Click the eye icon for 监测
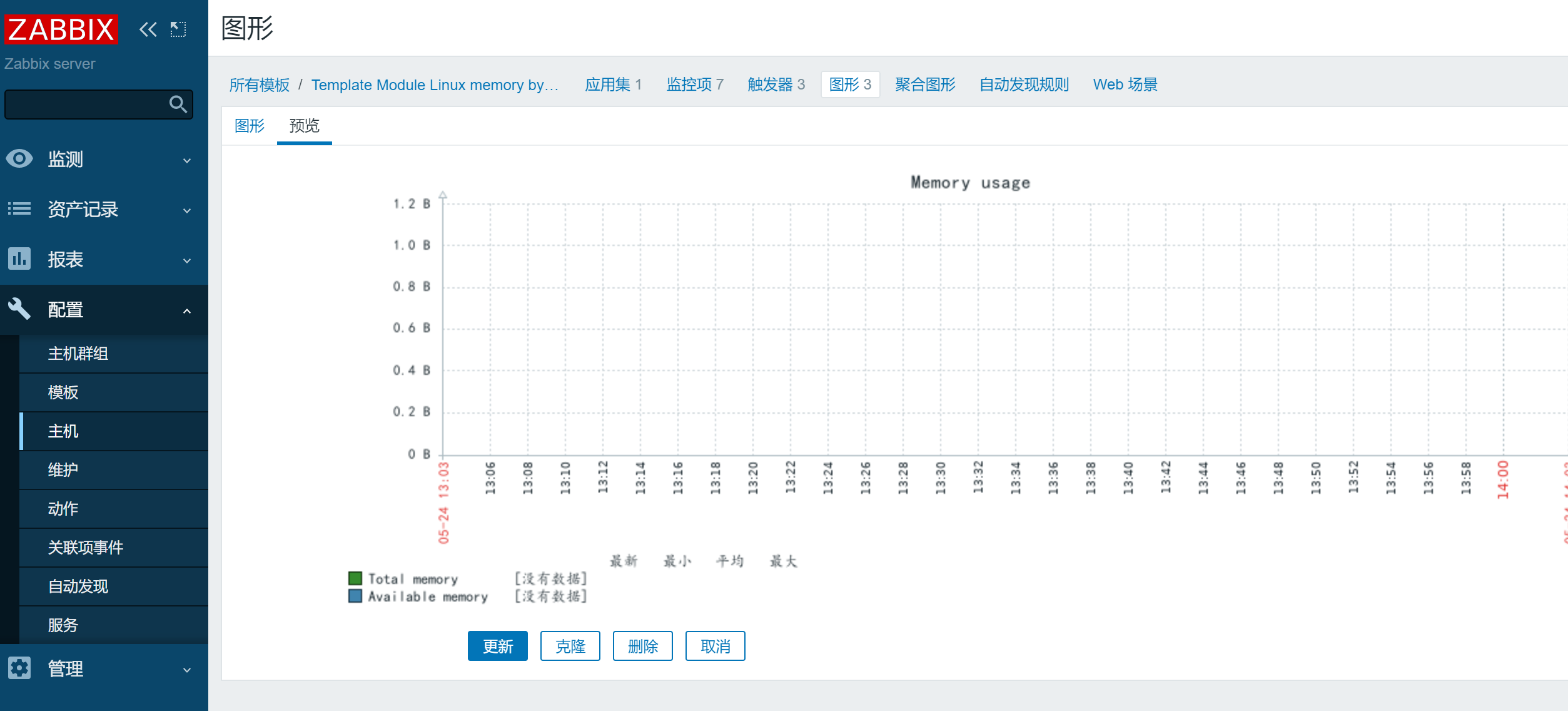Viewport: 1568px width, 711px height. pyautogui.click(x=19, y=159)
